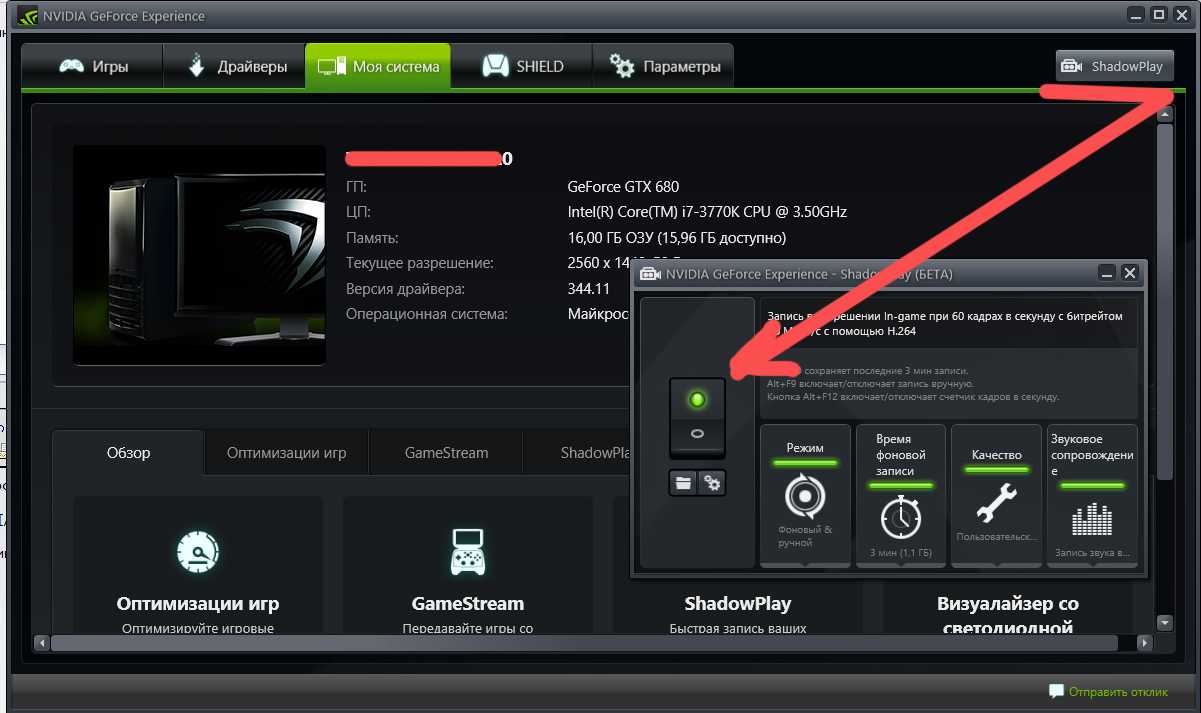Click the Отправить отклик feedback link
Image resolution: width=1201 pixels, height=713 pixels.
point(1118,691)
